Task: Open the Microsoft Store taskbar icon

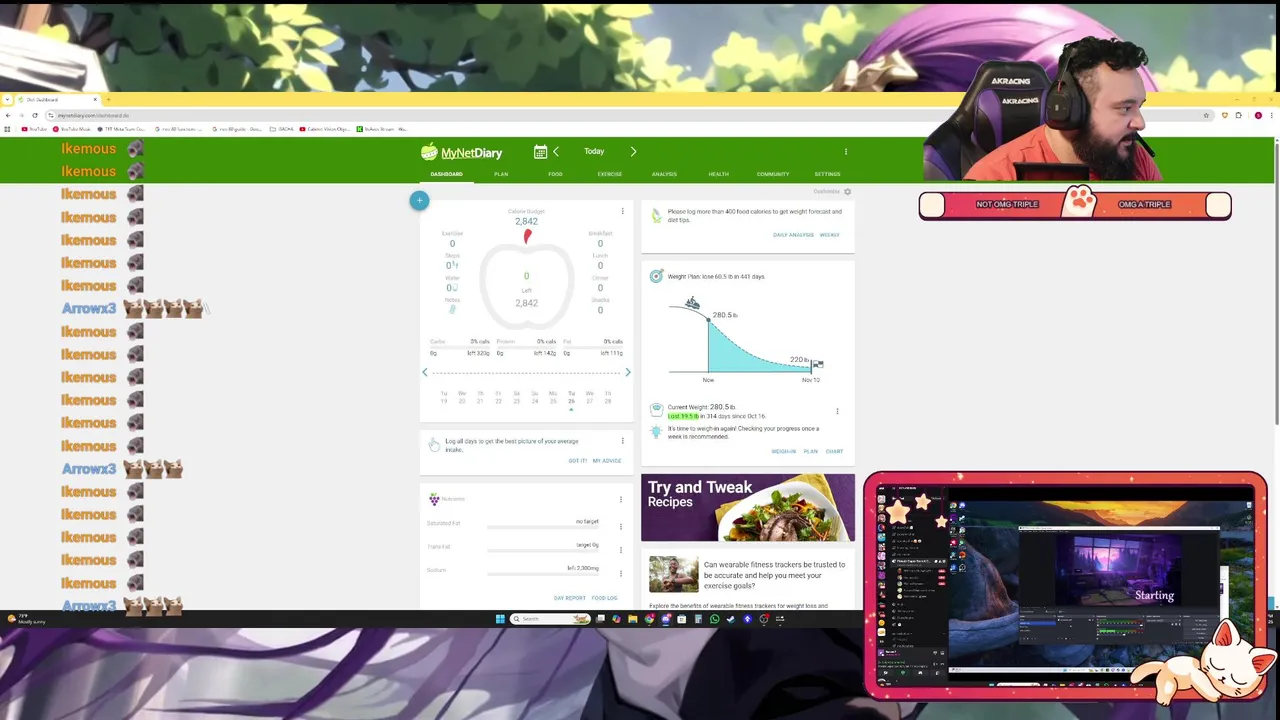Action: (x=681, y=619)
